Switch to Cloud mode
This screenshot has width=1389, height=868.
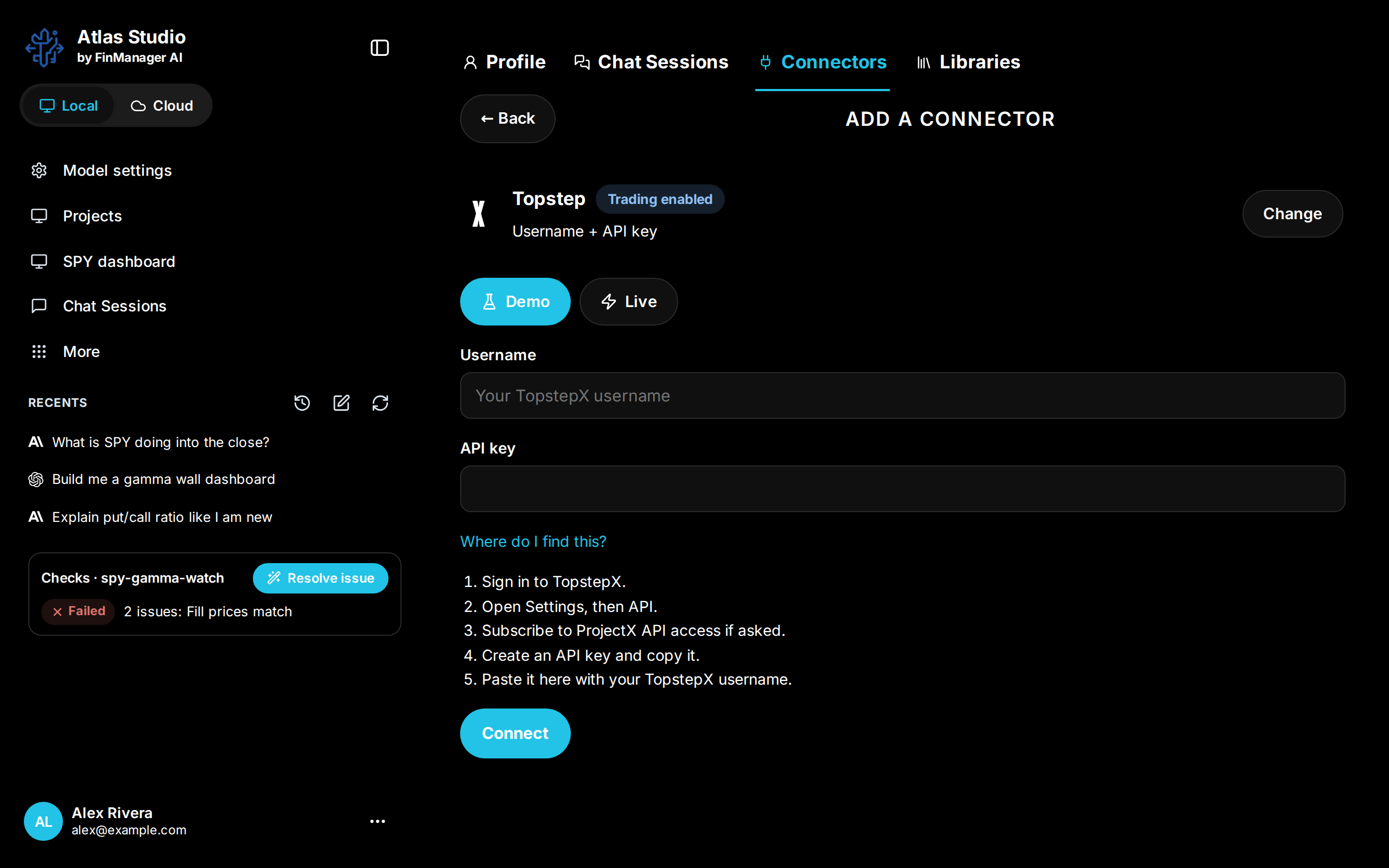pyautogui.click(x=162, y=106)
